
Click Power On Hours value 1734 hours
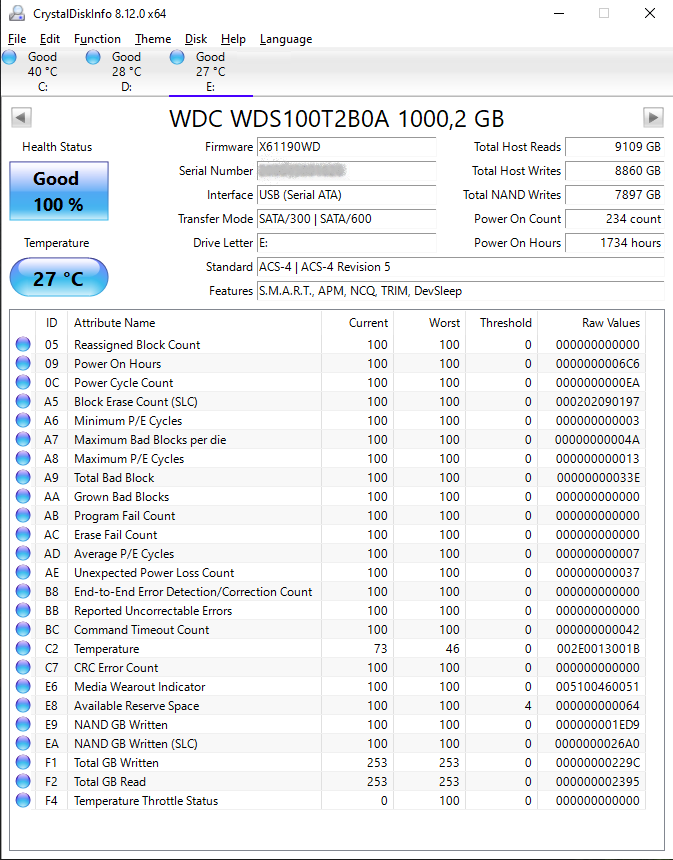[x=615, y=243]
